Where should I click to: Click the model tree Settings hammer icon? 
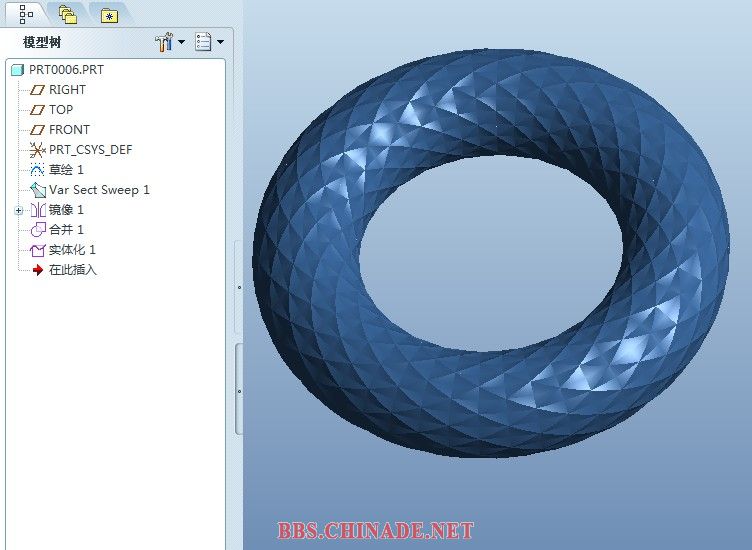(164, 42)
